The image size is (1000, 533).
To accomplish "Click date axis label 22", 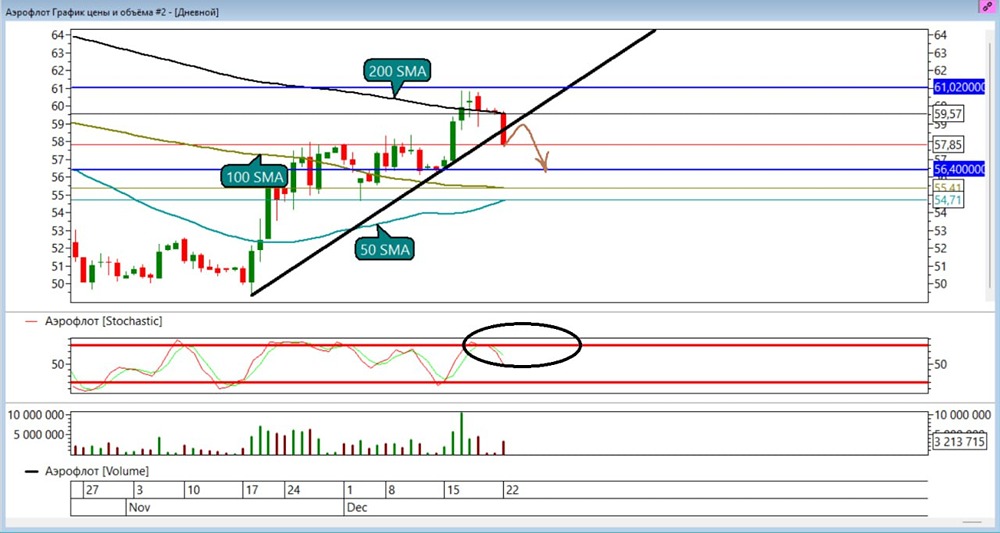I will [511, 490].
